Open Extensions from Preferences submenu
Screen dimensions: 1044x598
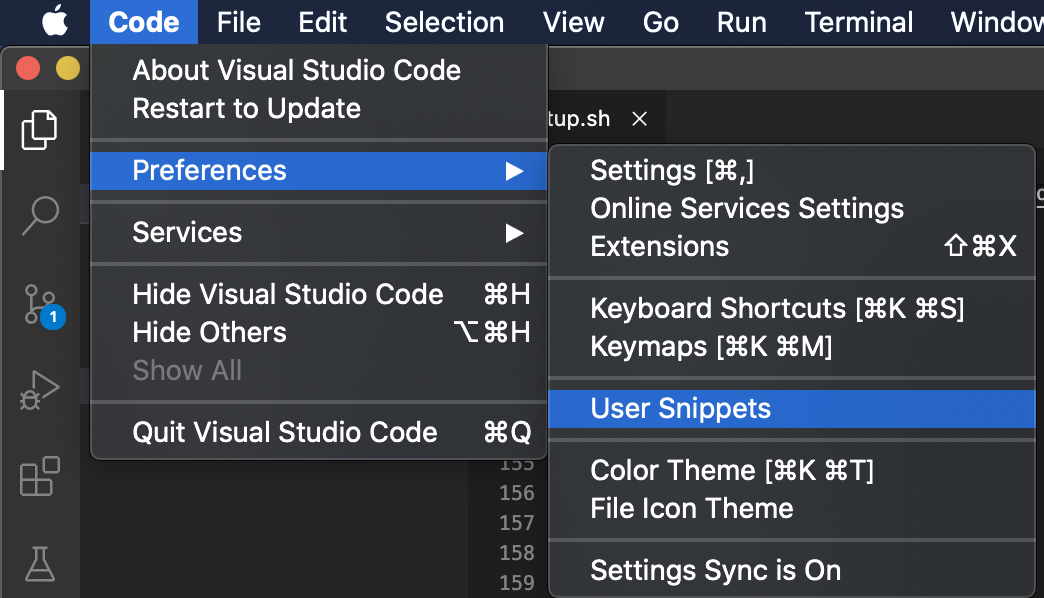coord(660,246)
